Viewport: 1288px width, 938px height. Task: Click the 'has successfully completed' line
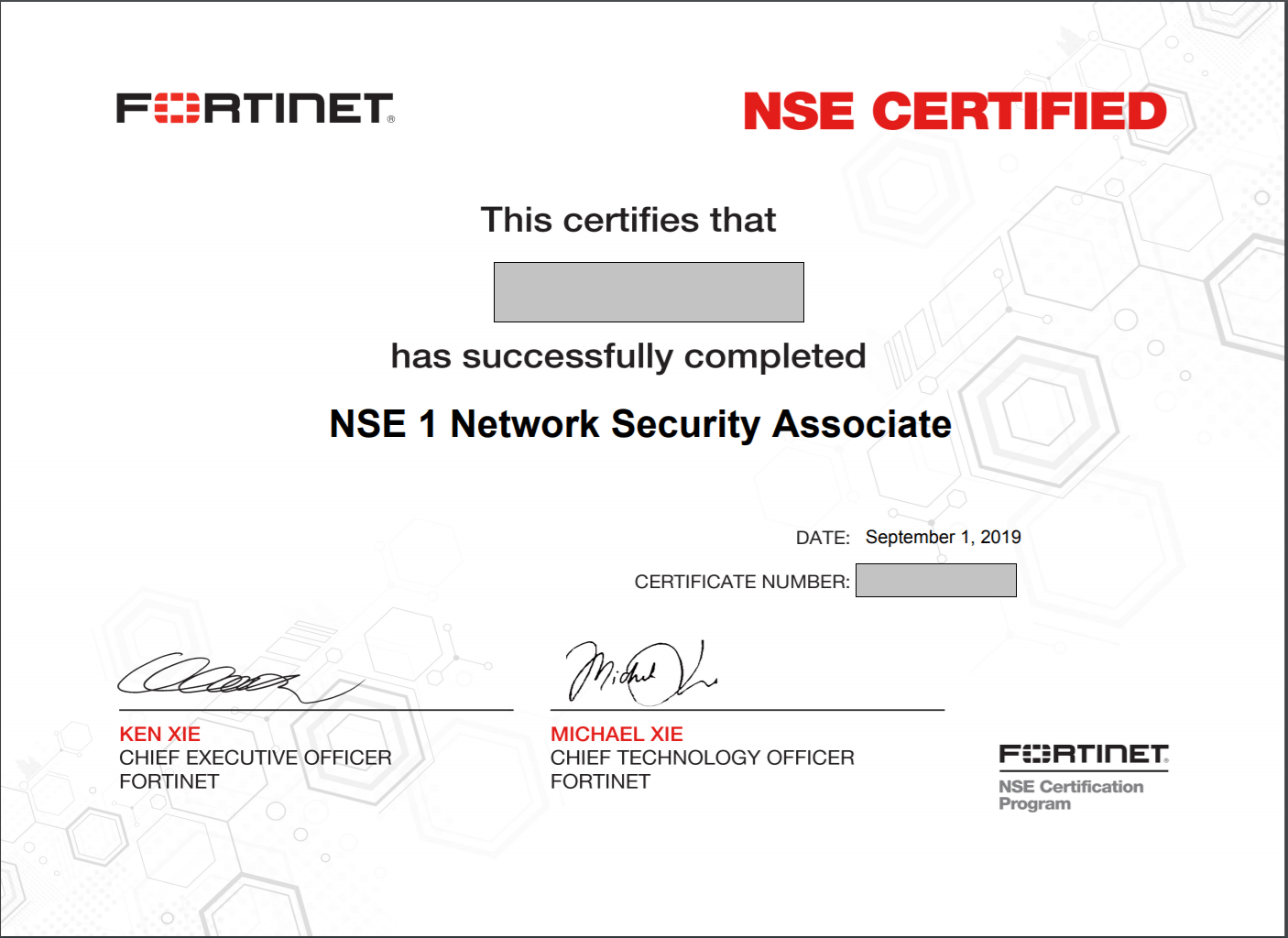point(628,356)
